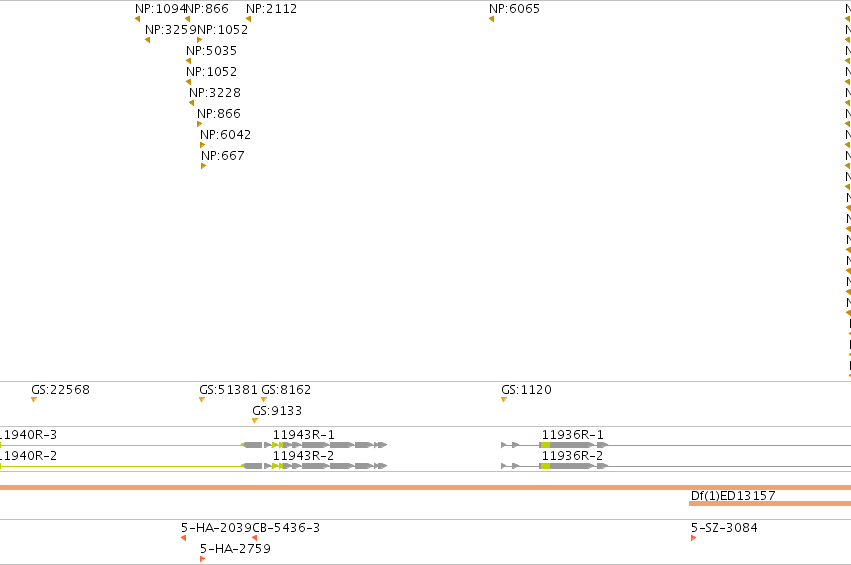
Task: Click the red triangle under 5-HA-2759
Action: pos(202,559)
